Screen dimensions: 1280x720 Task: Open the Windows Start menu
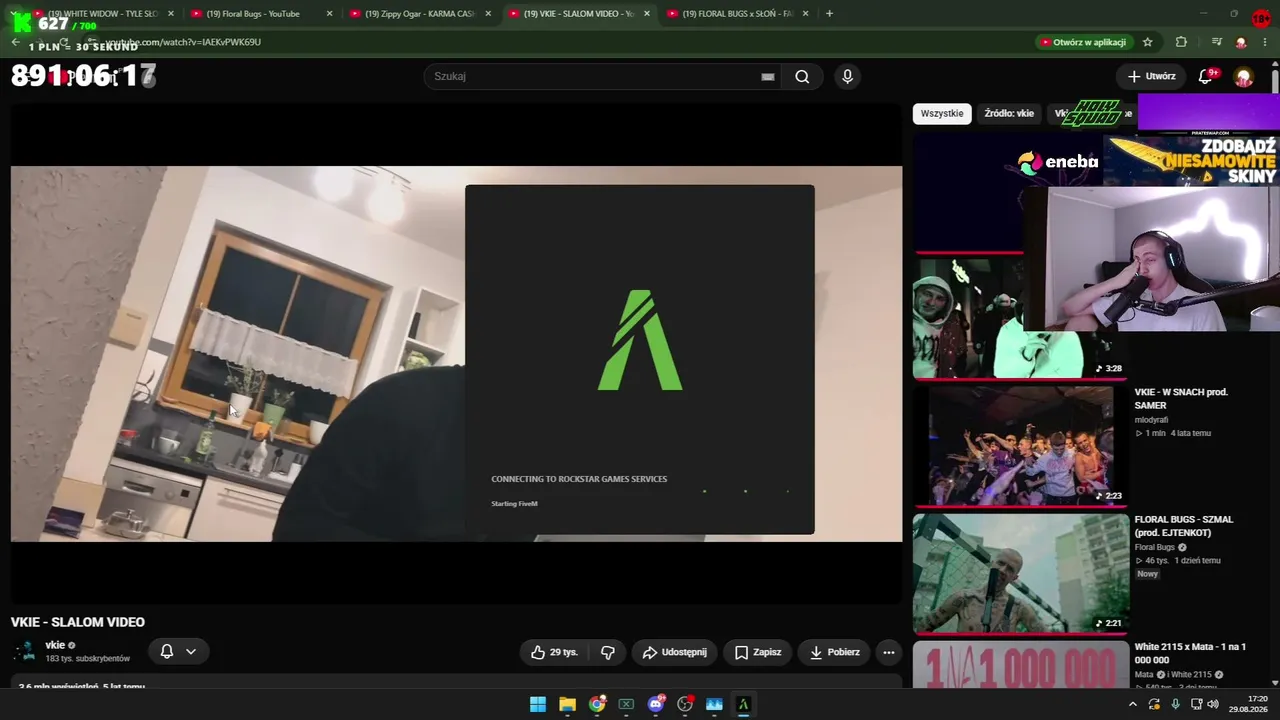click(x=538, y=704)
